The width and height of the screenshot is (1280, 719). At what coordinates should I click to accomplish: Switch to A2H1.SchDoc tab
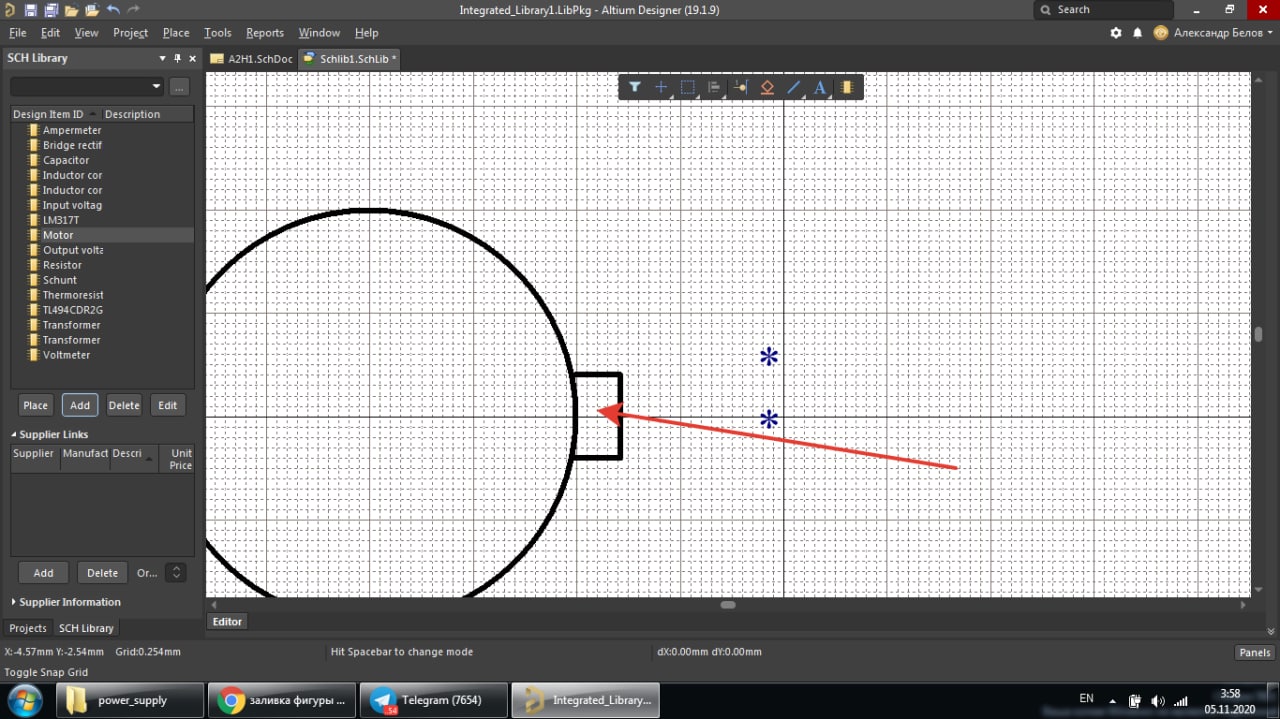coord(251,59)
